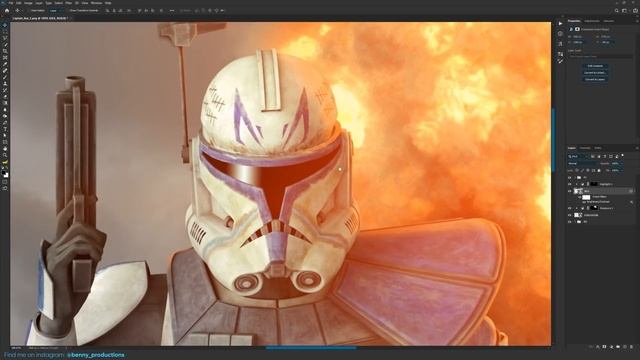Click the three-dots more options in options bar
This screenshot has width=640, height=360.
[x=172, y=11]
